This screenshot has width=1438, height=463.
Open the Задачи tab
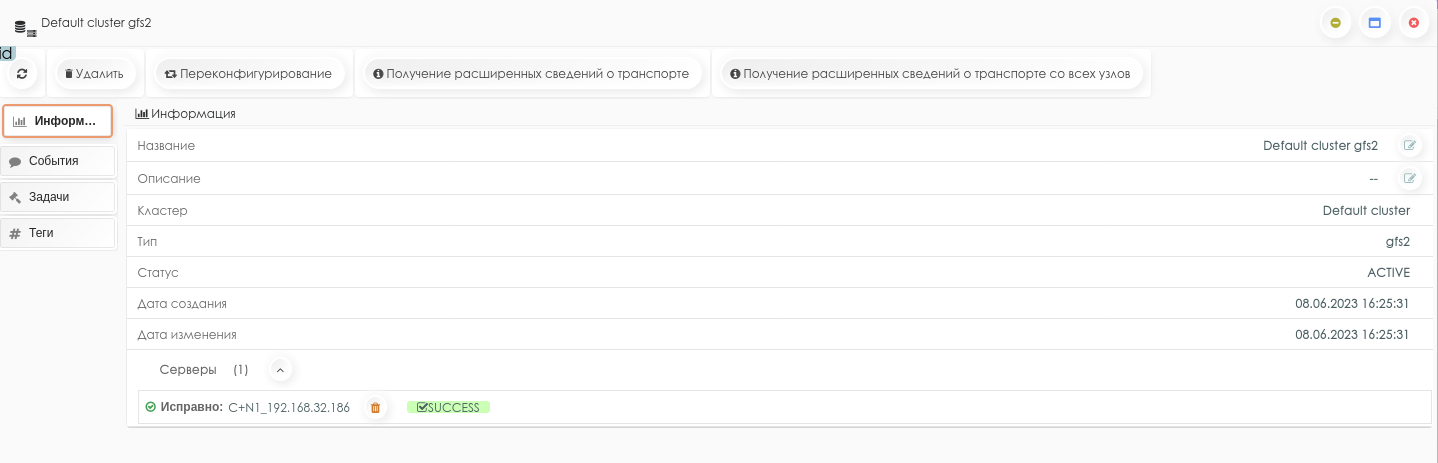[x=58, y=197]
